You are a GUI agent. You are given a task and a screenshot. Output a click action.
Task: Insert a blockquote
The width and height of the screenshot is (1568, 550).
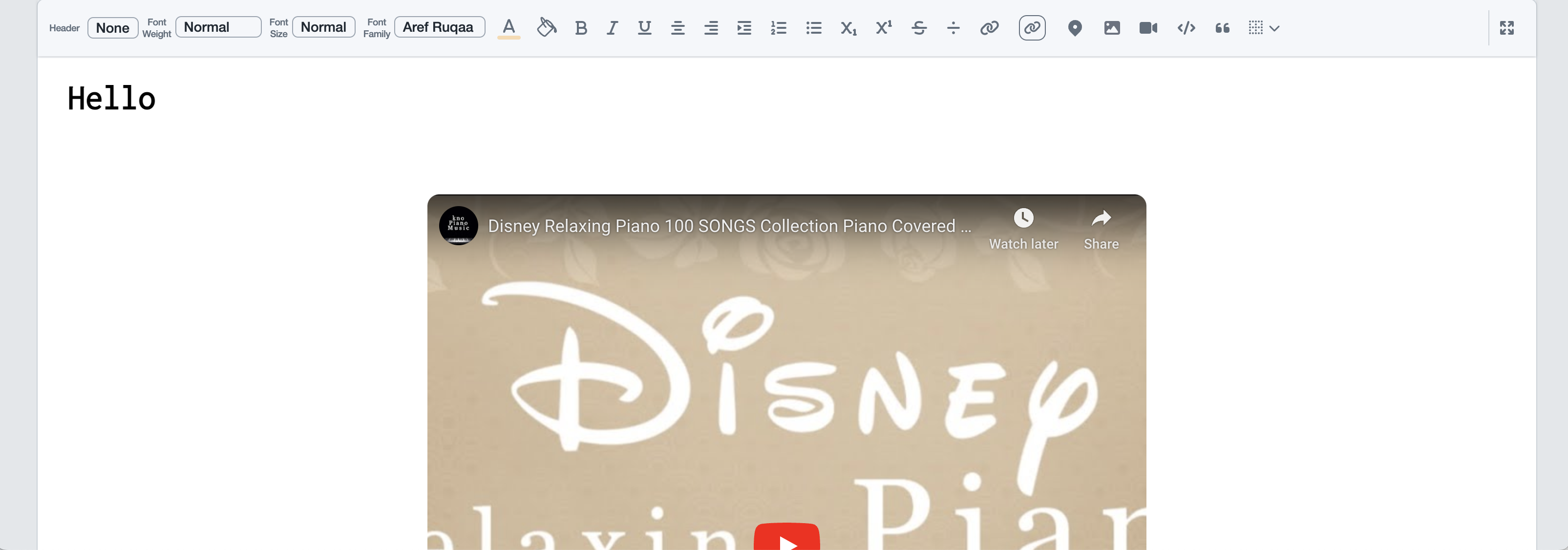coord(1222,28)
